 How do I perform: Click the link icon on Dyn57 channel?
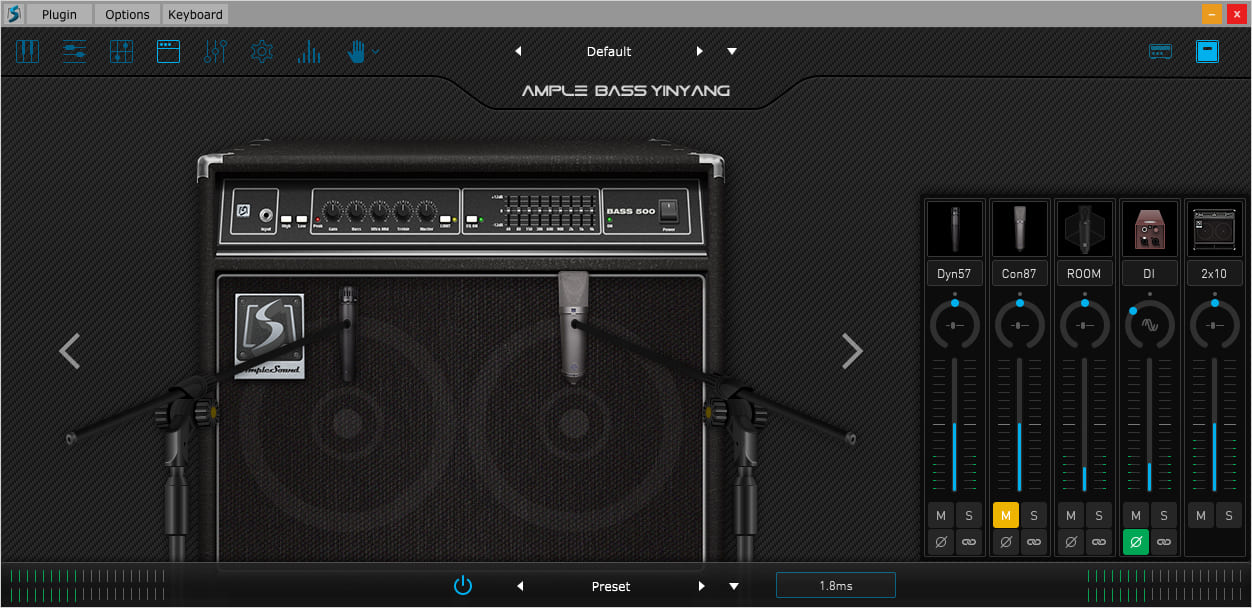[x=968, y=542]
